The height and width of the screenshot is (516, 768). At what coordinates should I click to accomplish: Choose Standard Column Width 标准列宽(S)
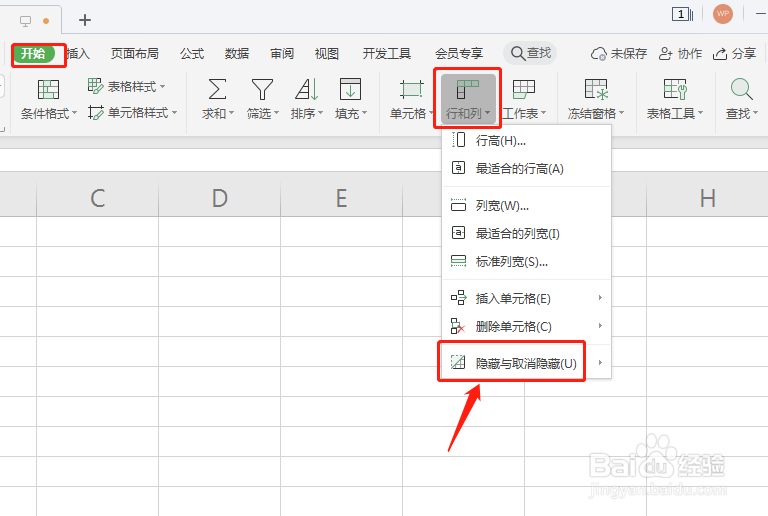[x=527, y=261]
